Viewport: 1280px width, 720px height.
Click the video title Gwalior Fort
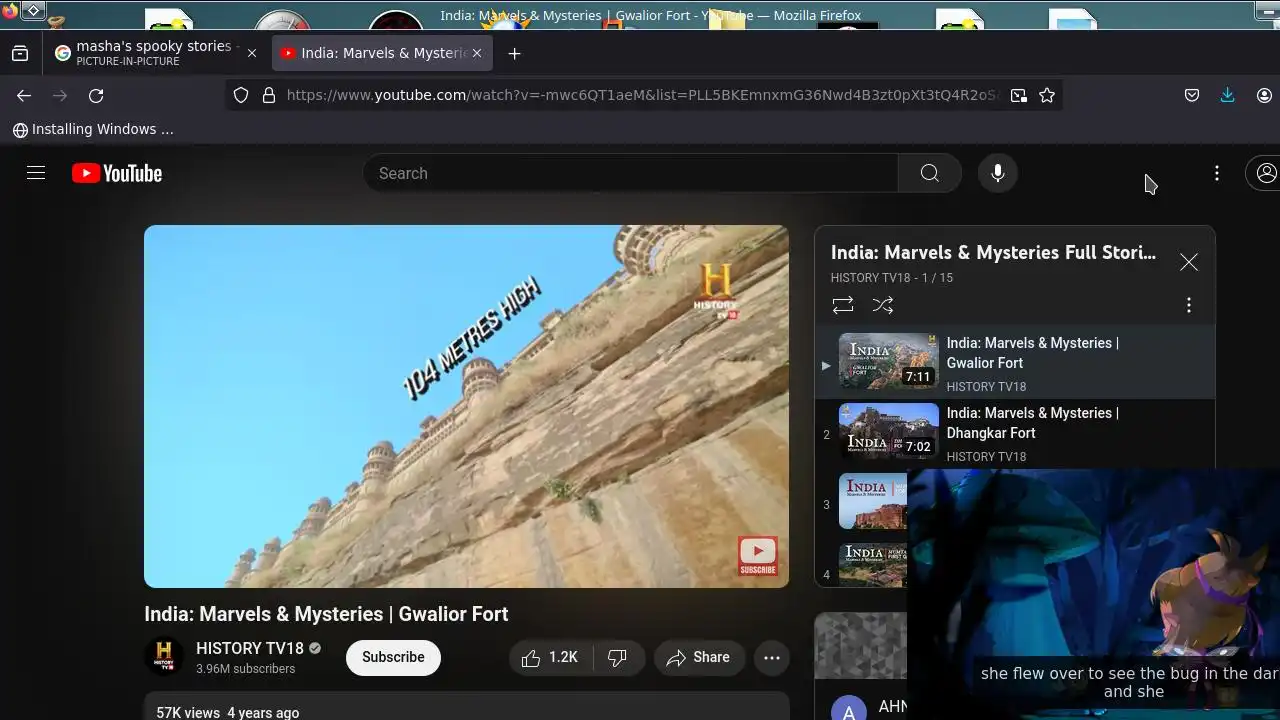(326, 614)
